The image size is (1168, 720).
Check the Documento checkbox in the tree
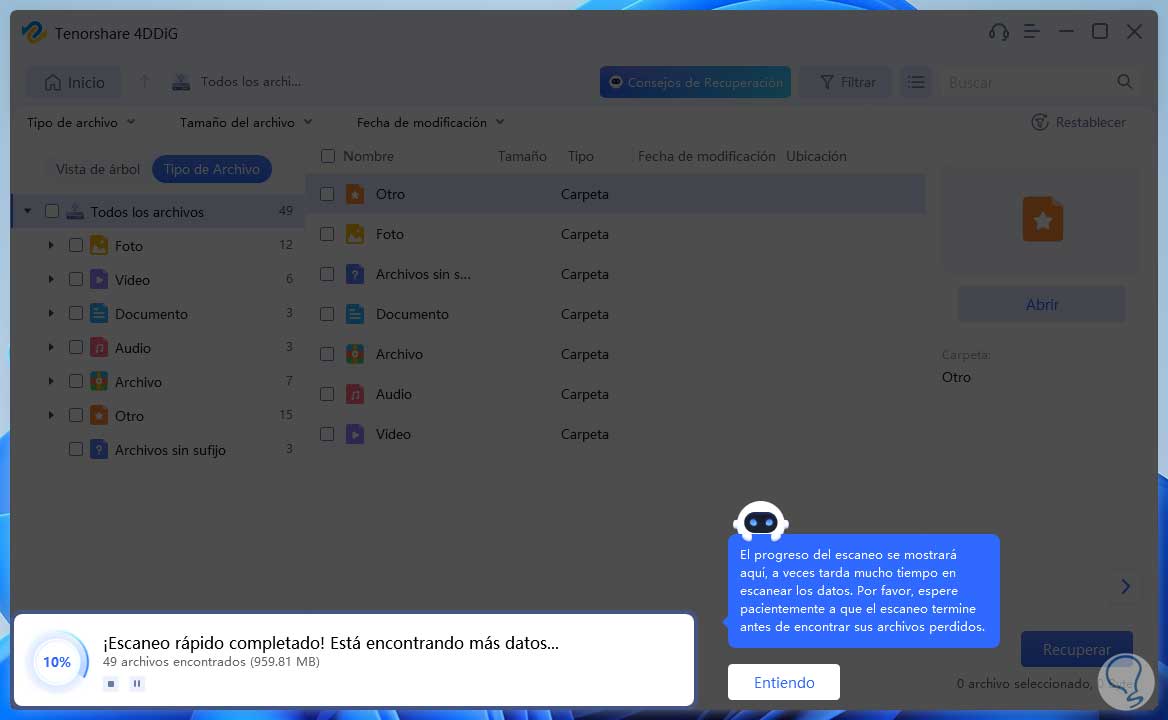[x=75, y=313]
